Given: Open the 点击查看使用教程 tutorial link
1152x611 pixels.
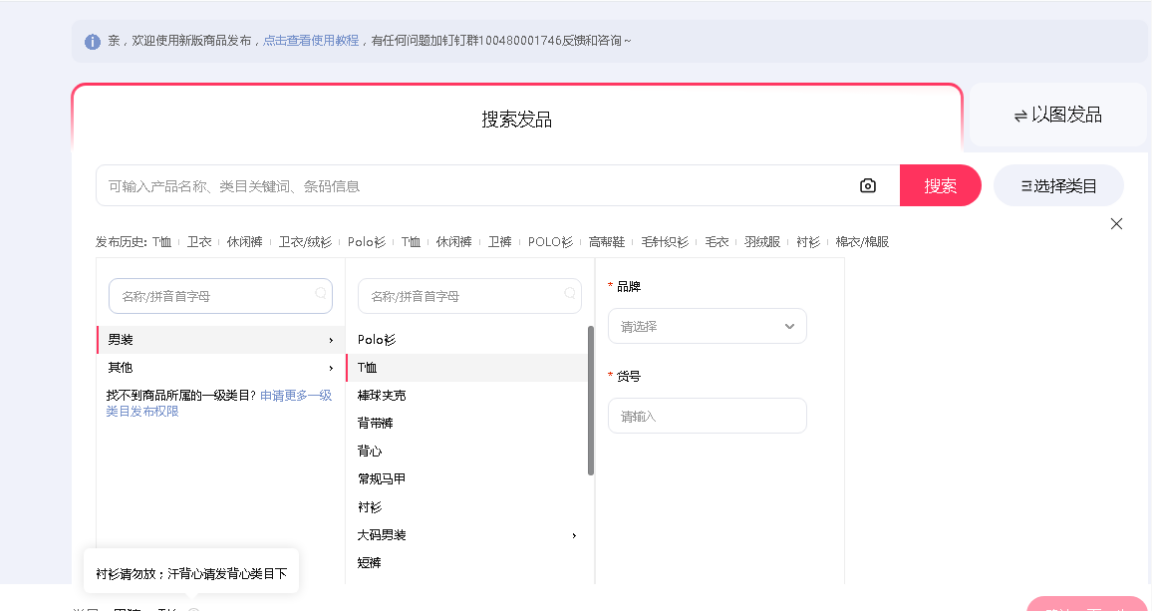Looking at the screenshot, I should click(311, 41).
